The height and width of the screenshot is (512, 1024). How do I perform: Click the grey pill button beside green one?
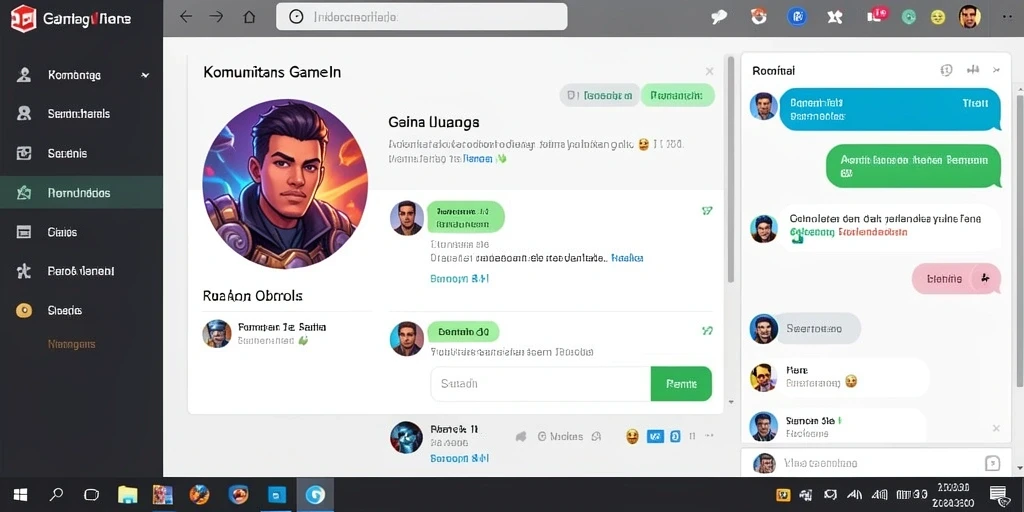click(599, 95)
